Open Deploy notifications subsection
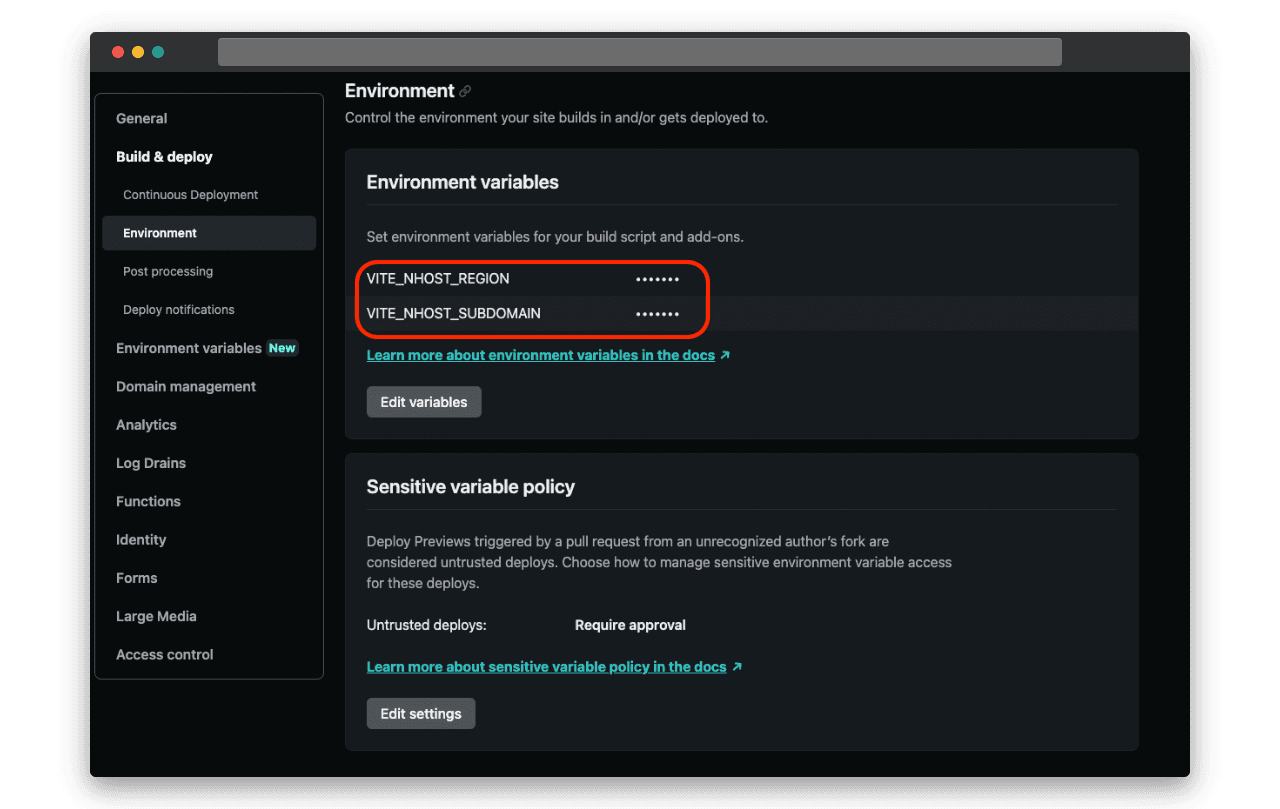This screenshot has height=809, width=1280. pos(179,310)
